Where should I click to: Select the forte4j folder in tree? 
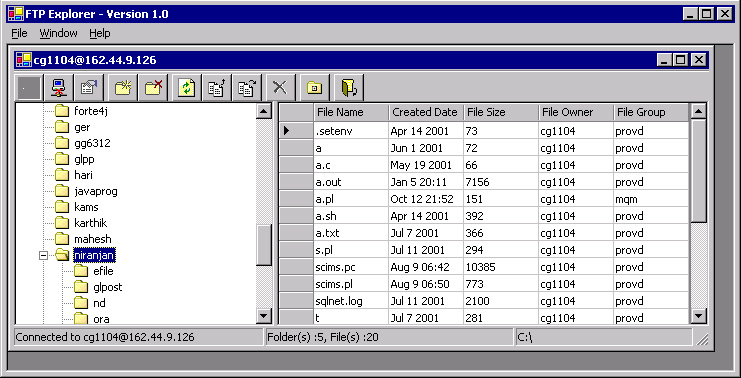click(x=91, y=112)
